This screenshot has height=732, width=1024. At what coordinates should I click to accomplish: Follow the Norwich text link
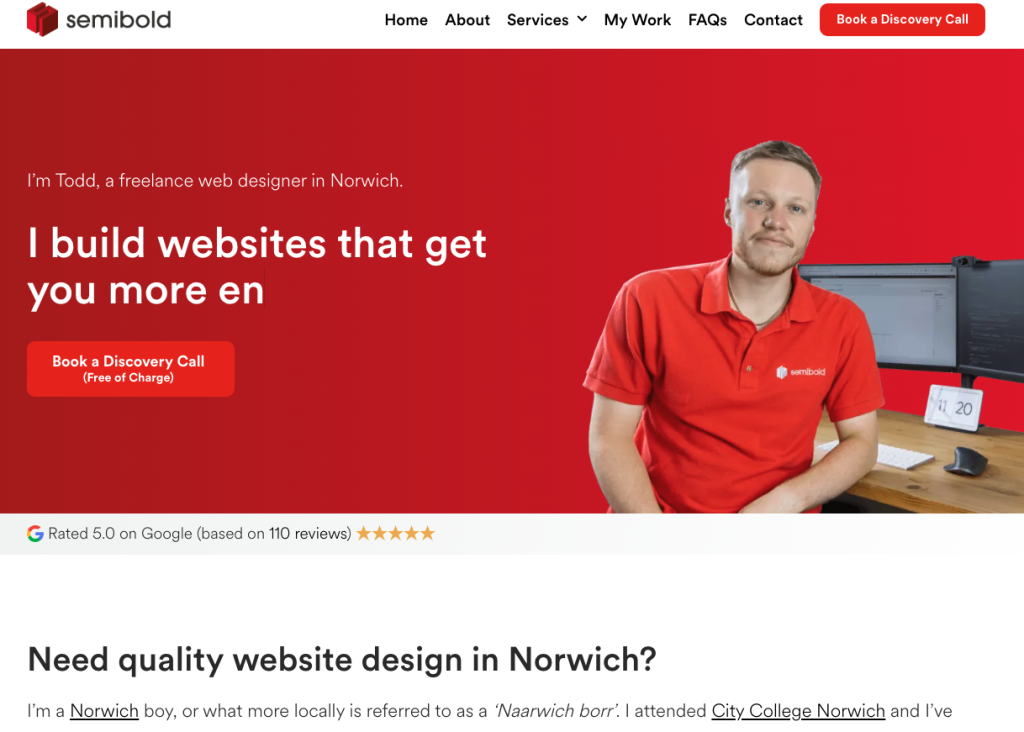(104, 710)
